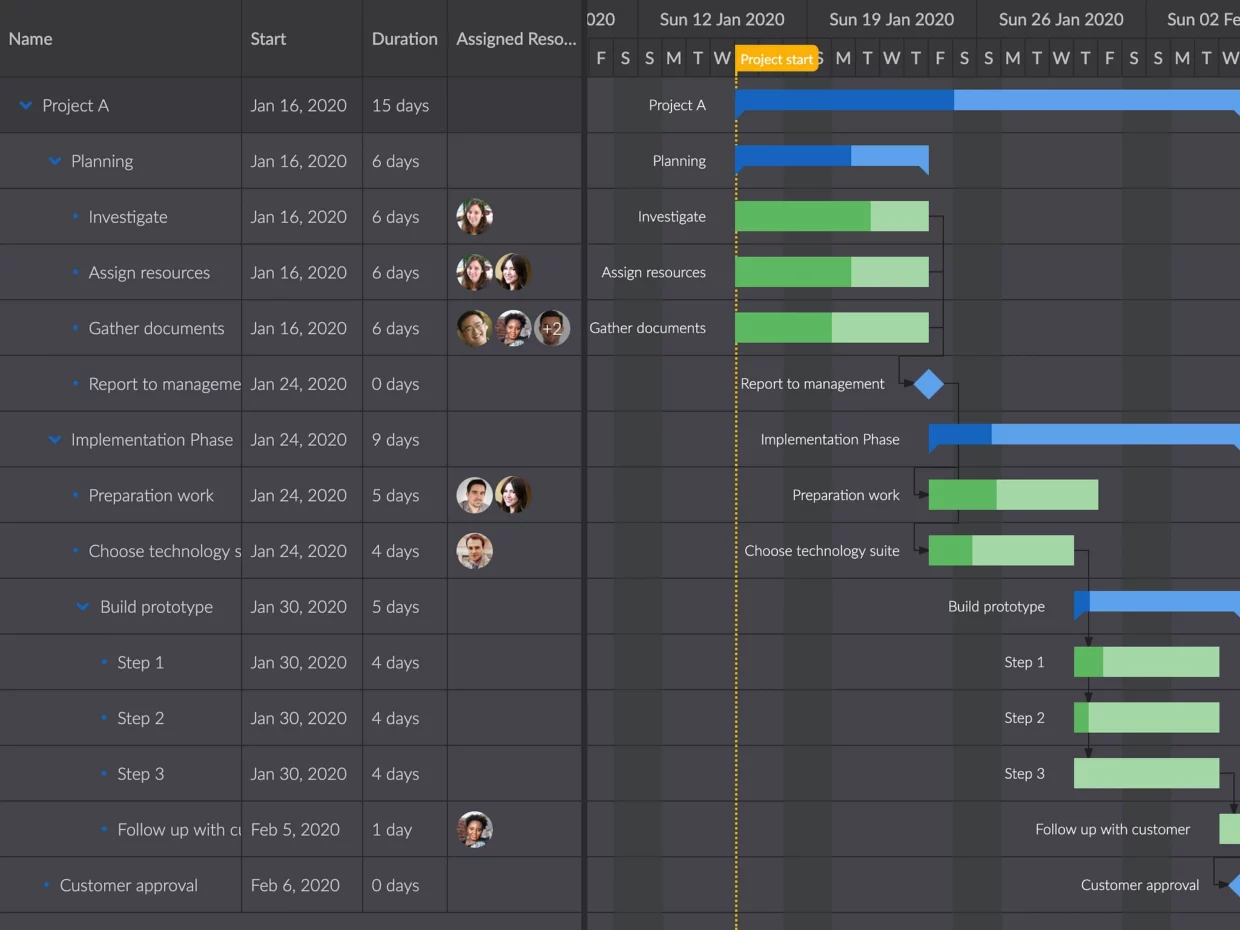Click the Investigate row resource avatar
The image size is (1240, 930).
point(474,216)
